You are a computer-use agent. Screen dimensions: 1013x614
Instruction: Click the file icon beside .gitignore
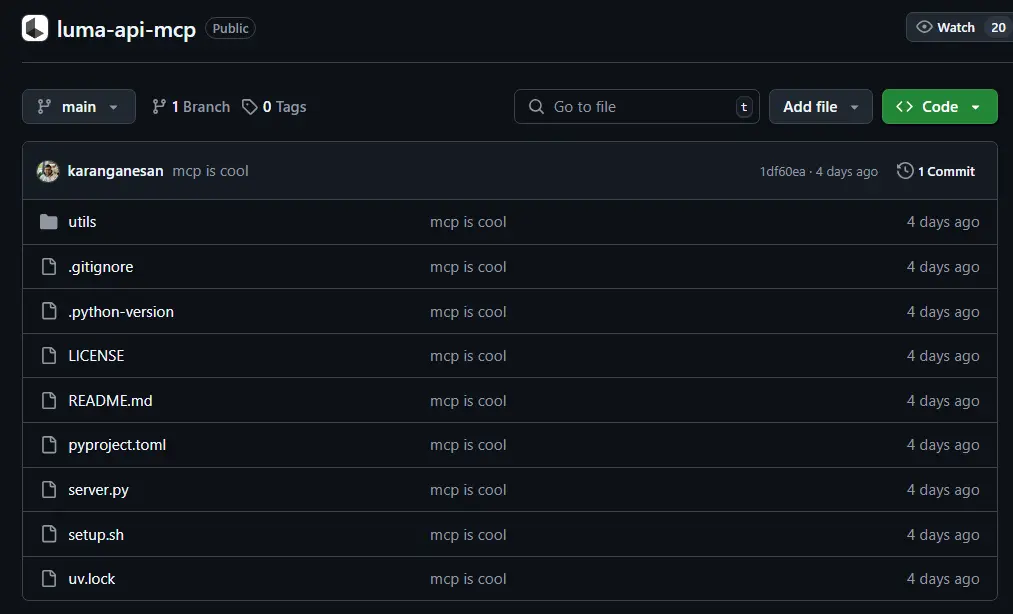[49, 267]
